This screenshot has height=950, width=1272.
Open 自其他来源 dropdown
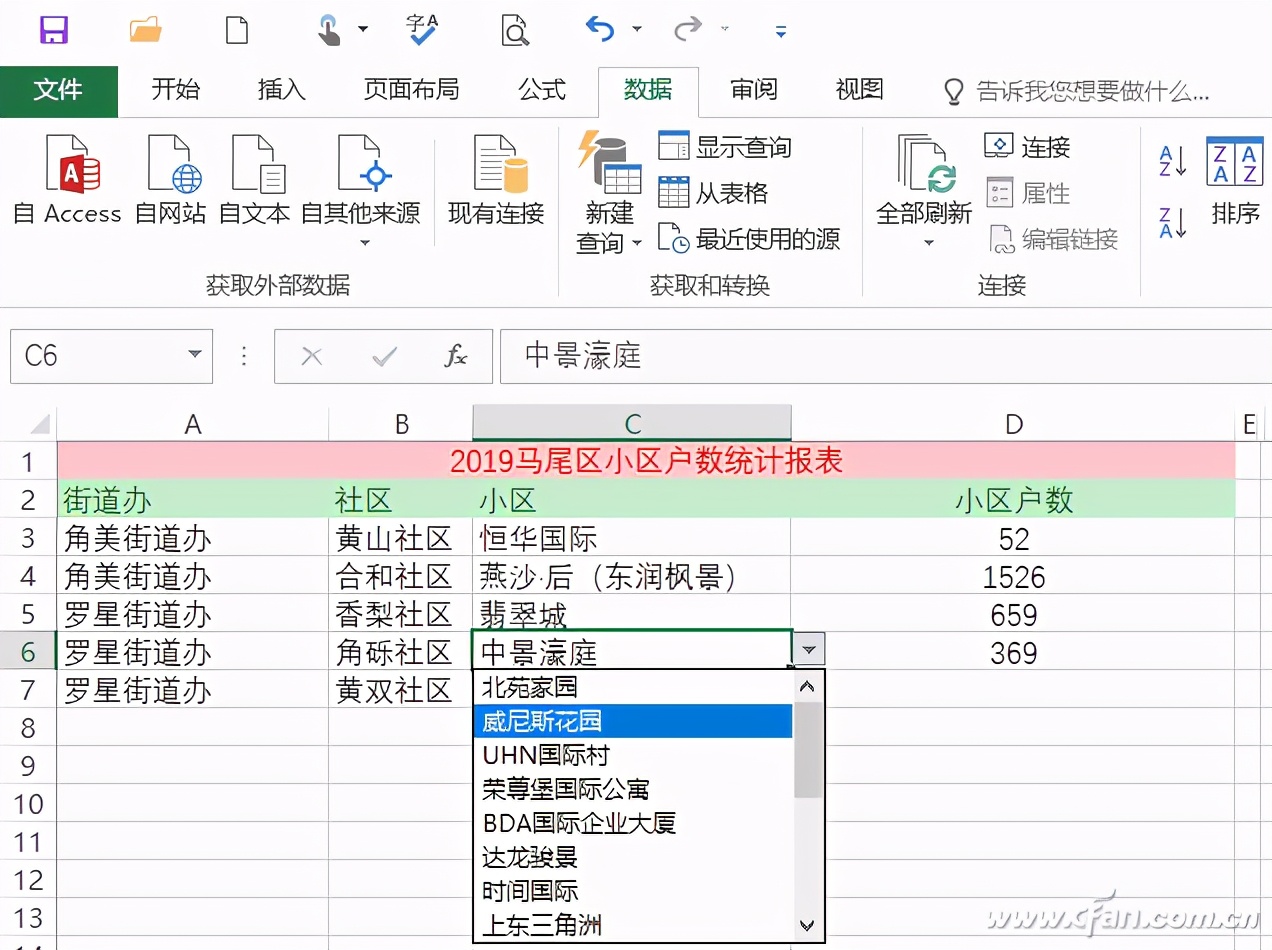pos(361,192)
